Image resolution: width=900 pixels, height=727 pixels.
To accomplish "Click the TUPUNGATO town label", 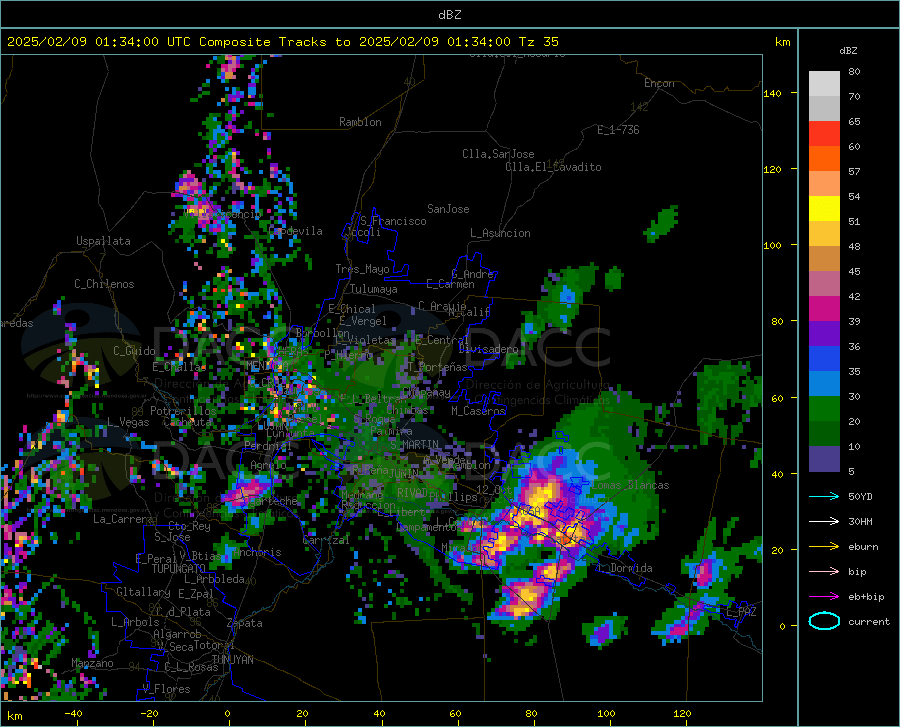I will (x=179, y=569).
